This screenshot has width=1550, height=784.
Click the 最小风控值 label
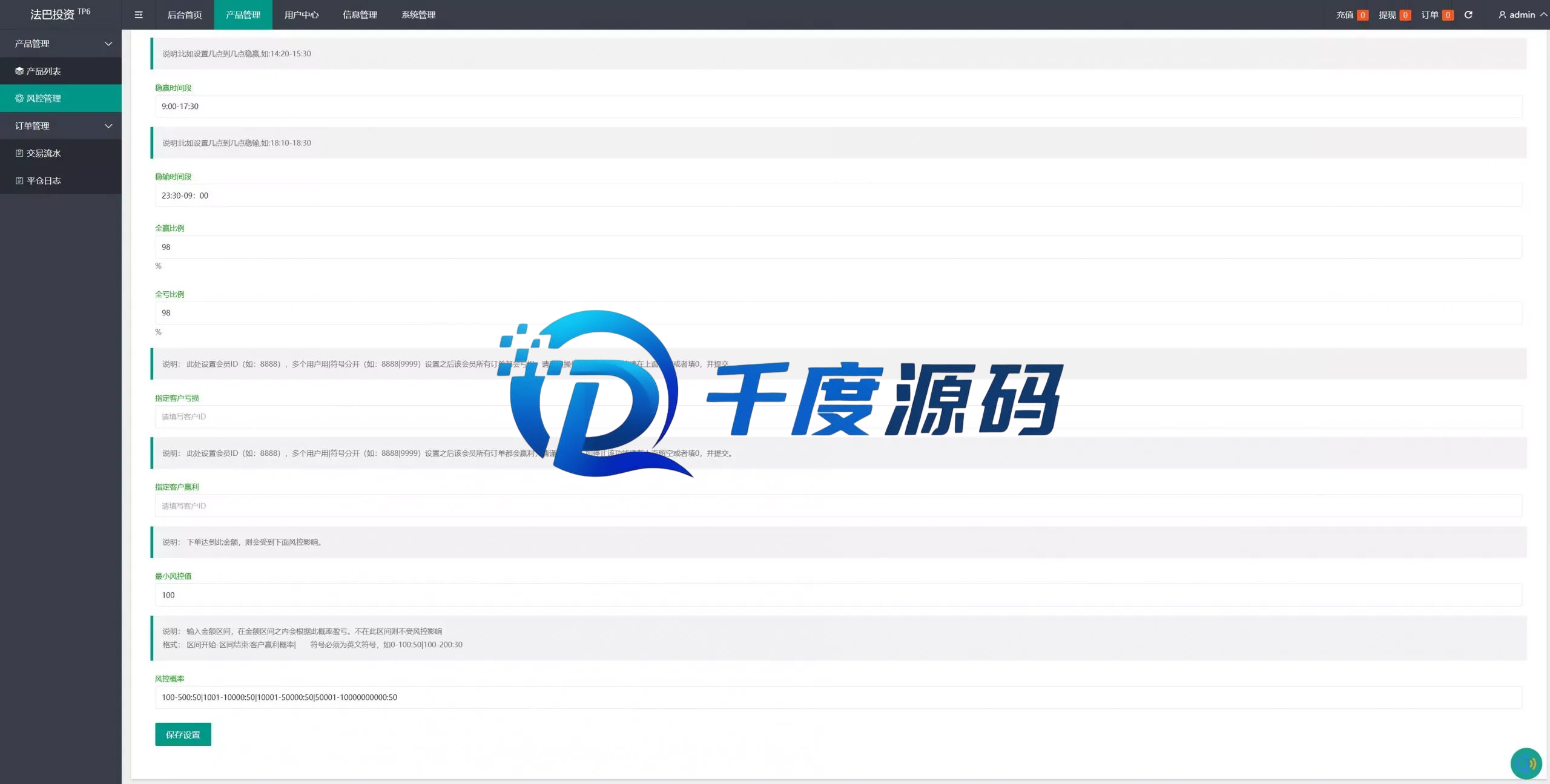point(173,576)
